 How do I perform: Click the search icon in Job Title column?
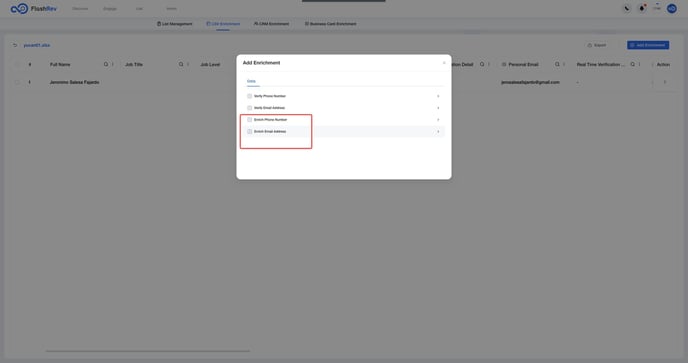(181, 65)
